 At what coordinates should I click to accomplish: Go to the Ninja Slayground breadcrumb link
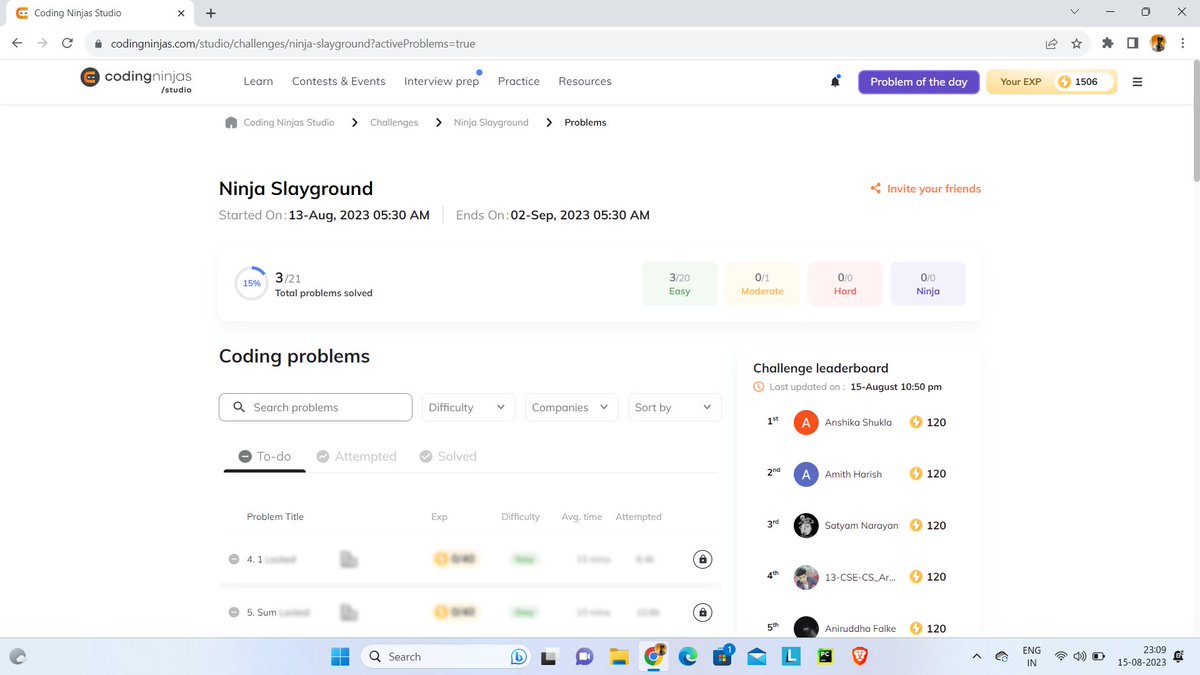click(x=491, y=122)
